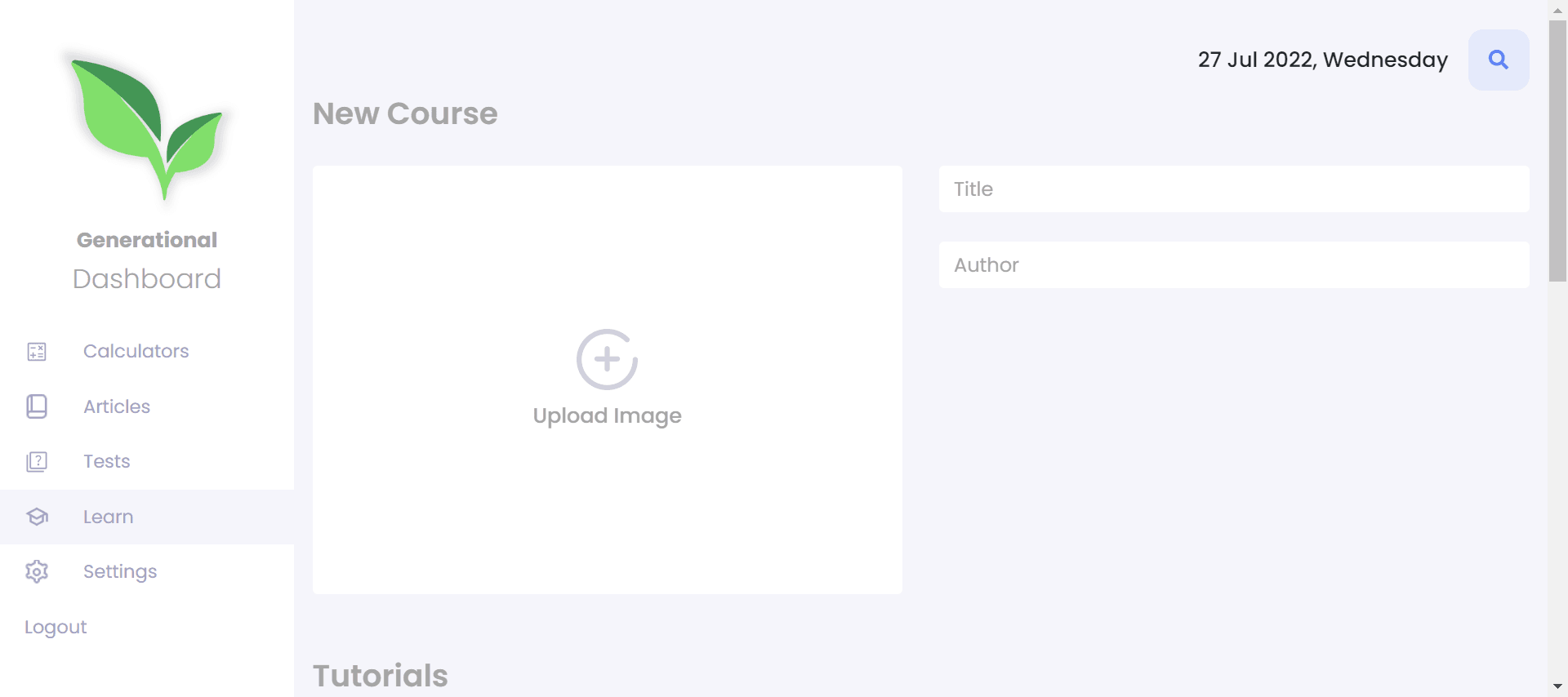The image size is (1568, 697).
Task: Click the green leaf logo
Action: [148, 128]
